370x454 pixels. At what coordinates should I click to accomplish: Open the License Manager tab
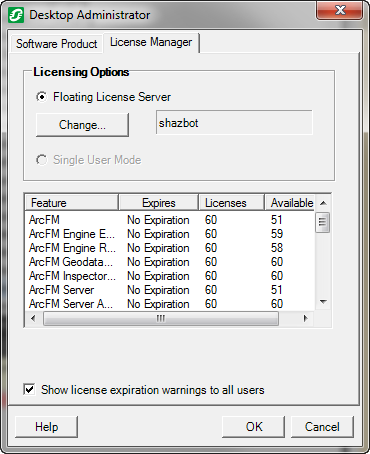pyautogui.click(x=151, y=42)
